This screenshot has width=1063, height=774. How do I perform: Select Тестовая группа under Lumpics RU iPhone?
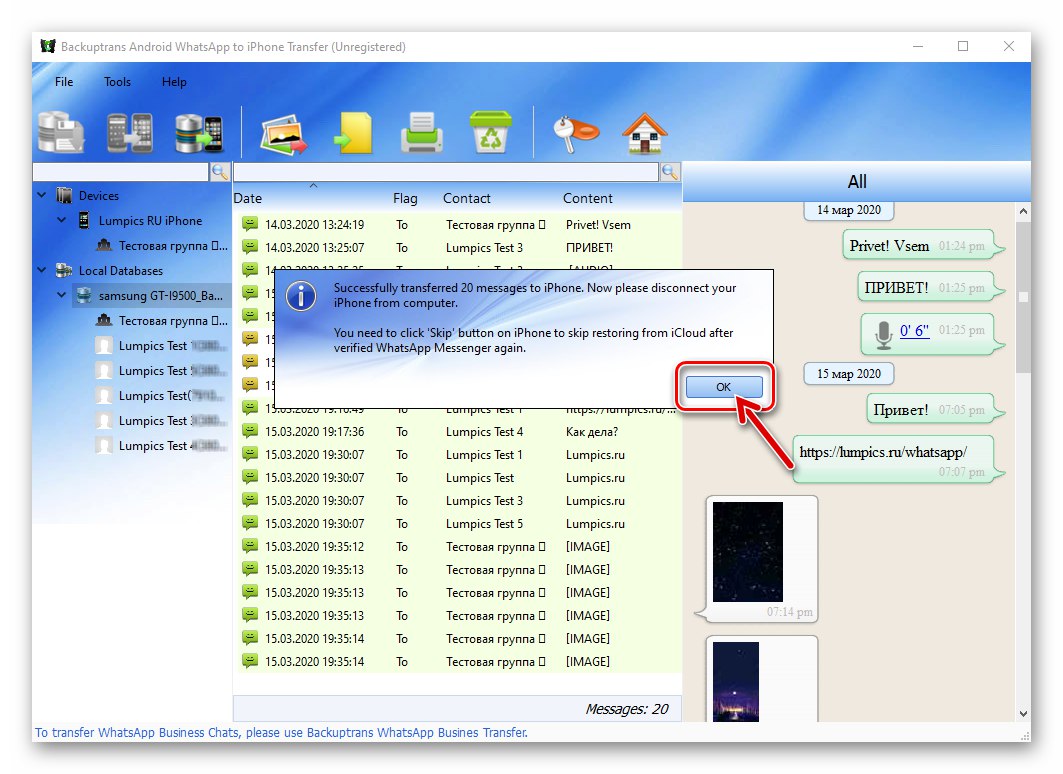click(x=173, y=246)
